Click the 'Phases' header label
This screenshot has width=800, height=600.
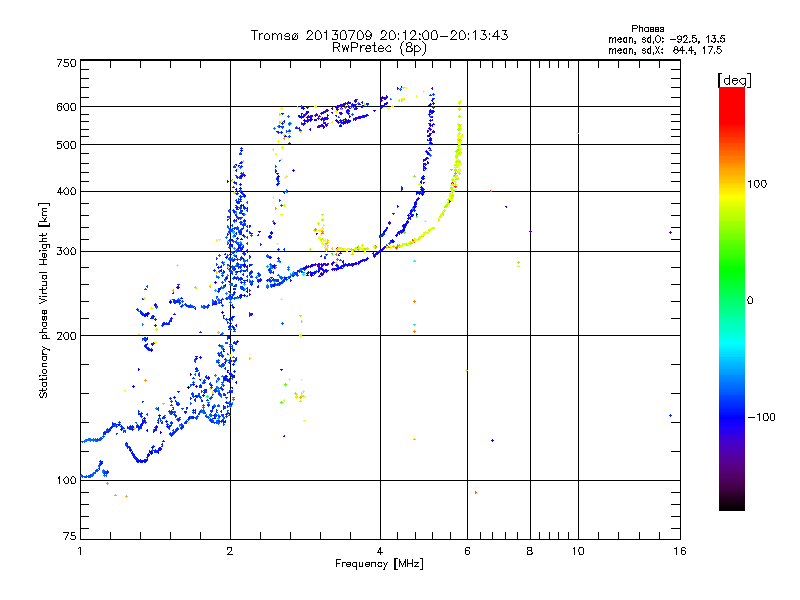(x=647, y=29)
